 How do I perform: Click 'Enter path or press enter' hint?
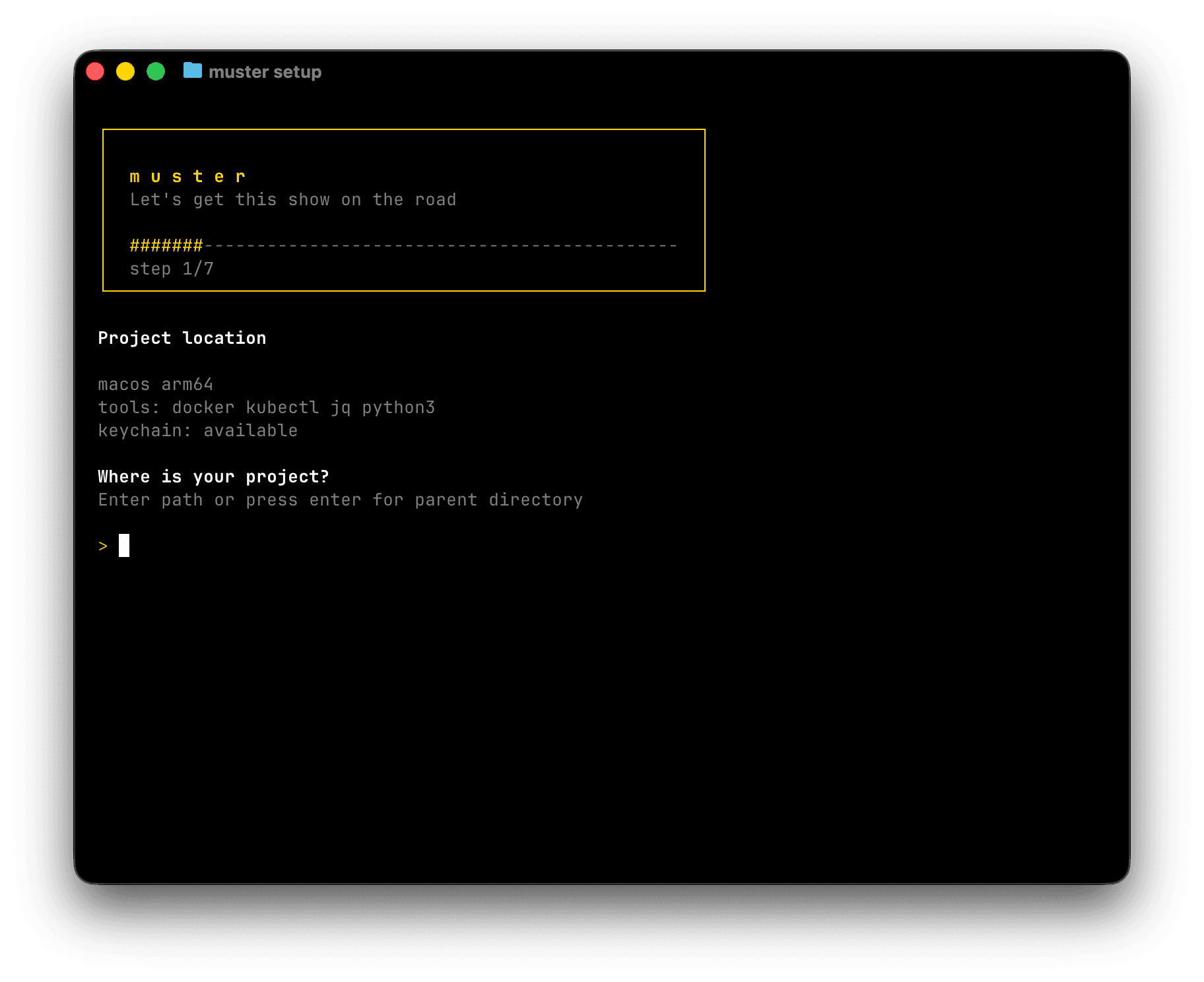(x=341, y=500)
